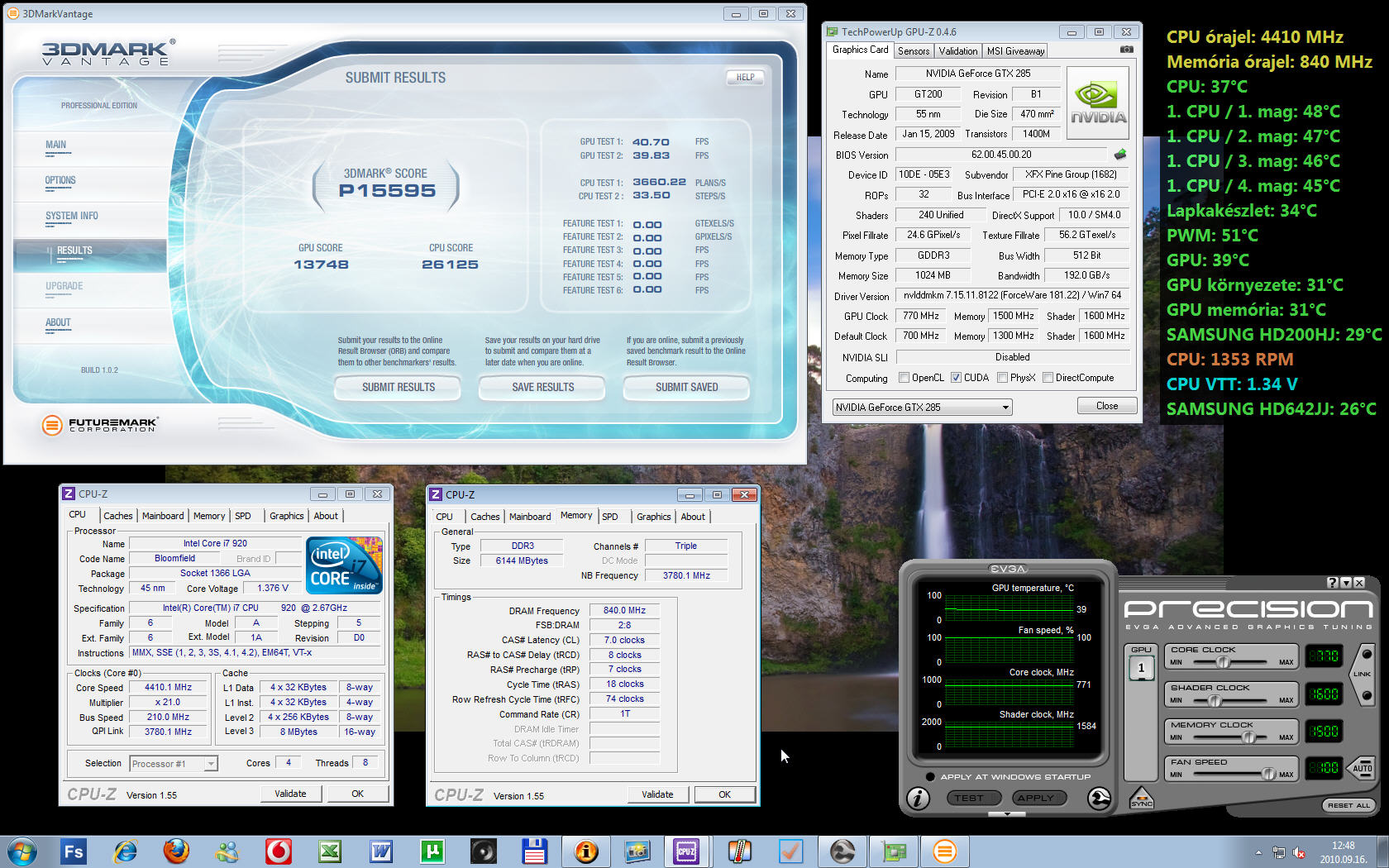Screen dimensions: 1389x868
Task: Click the BIOS save chip icon in GPU-Z
Action: (1120, 155)
